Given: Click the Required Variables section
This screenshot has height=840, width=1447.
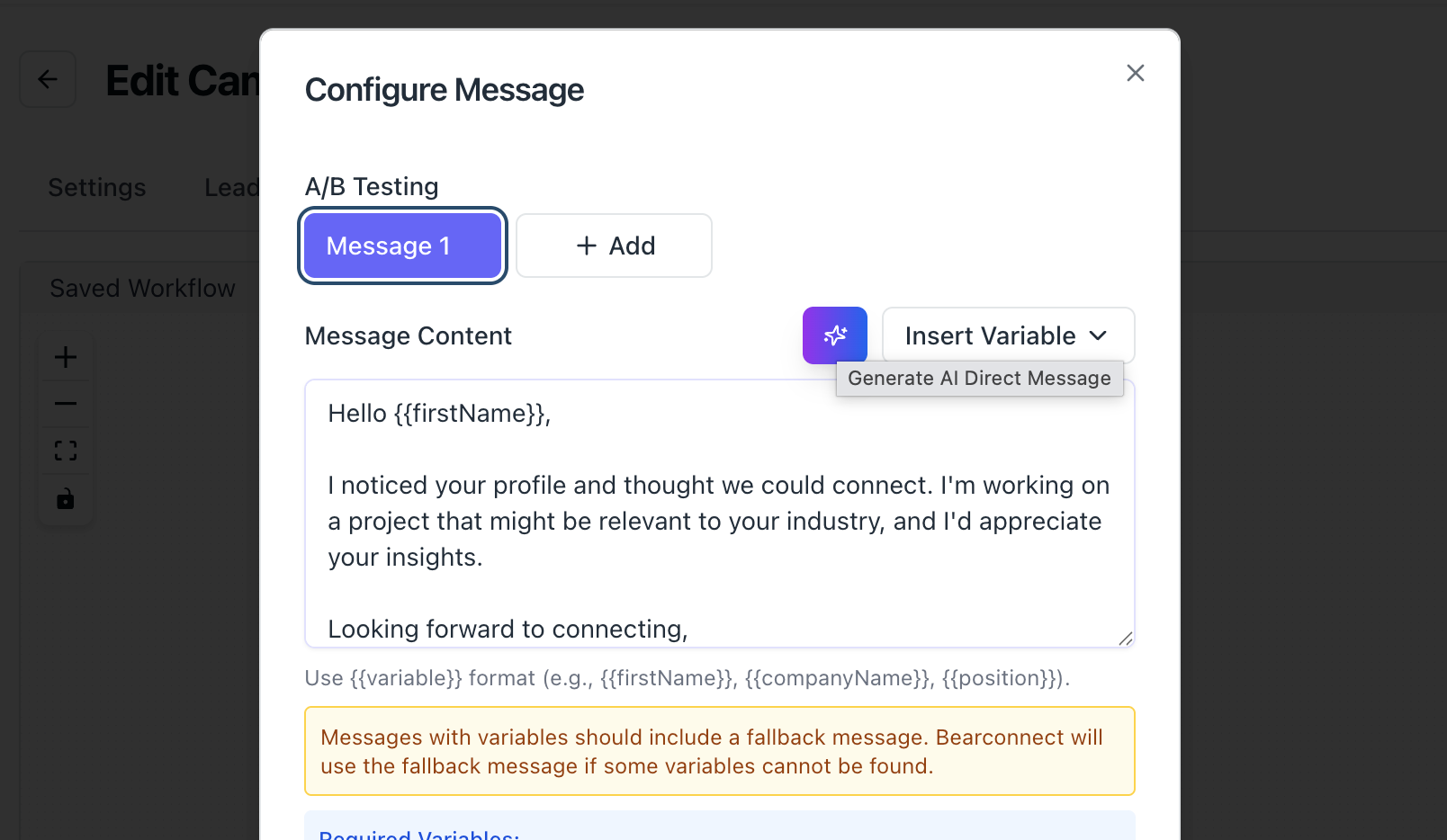Looking at the screenshot, I should point(419,832).
